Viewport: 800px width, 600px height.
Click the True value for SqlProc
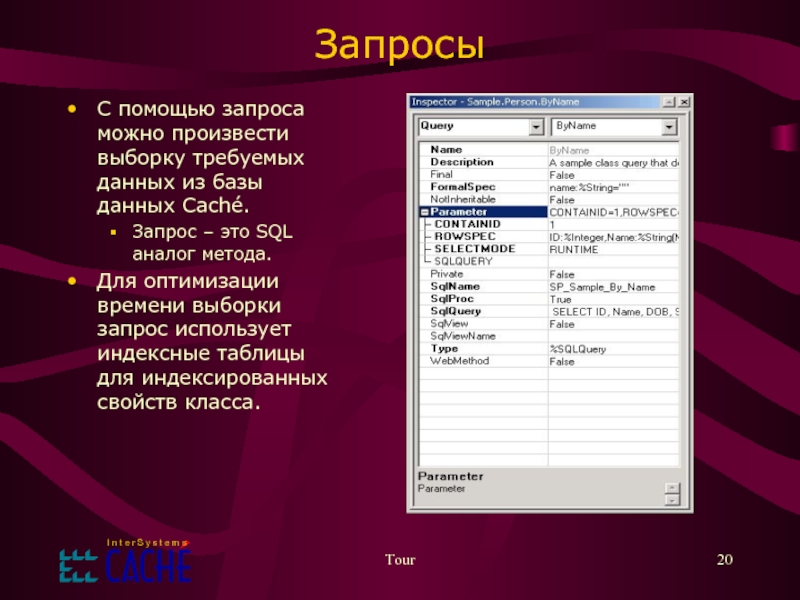(614, 299)
